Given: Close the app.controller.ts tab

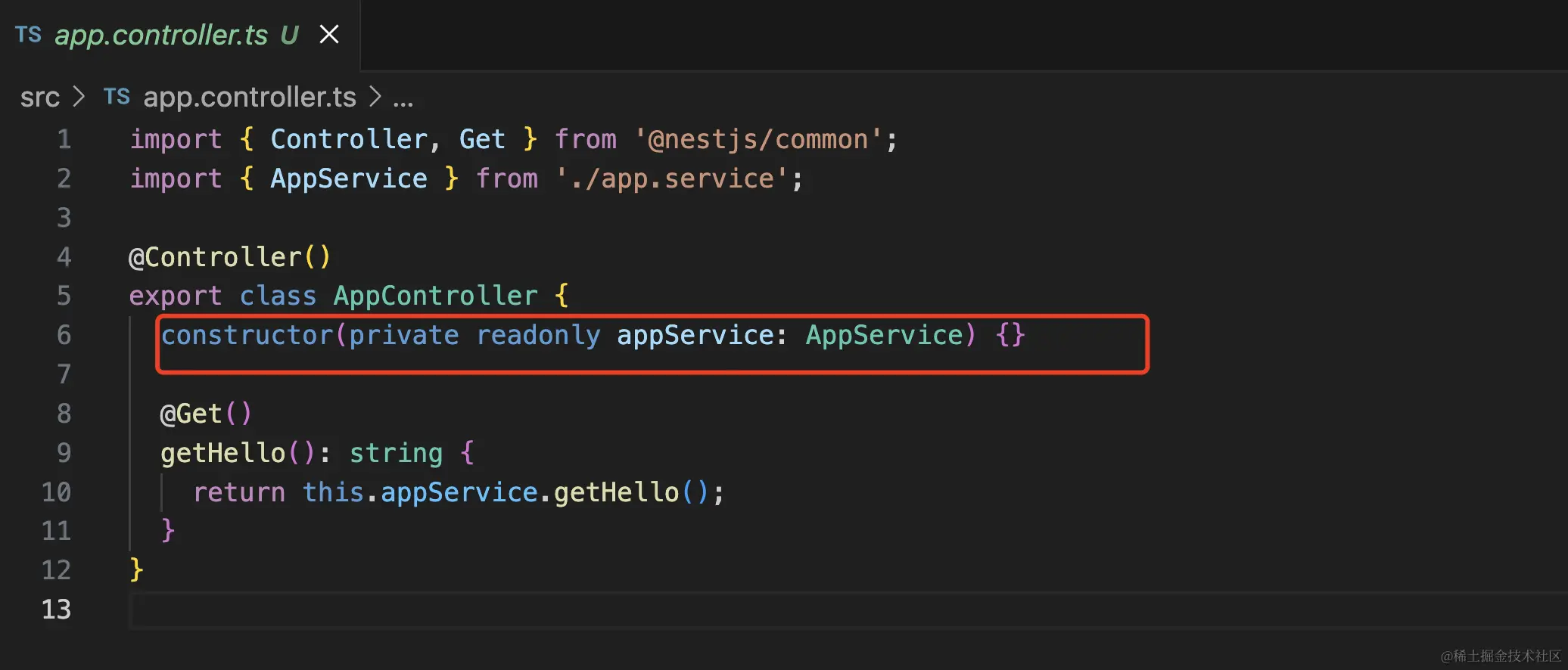Looking at the screenshot, I should click(329, 35).
